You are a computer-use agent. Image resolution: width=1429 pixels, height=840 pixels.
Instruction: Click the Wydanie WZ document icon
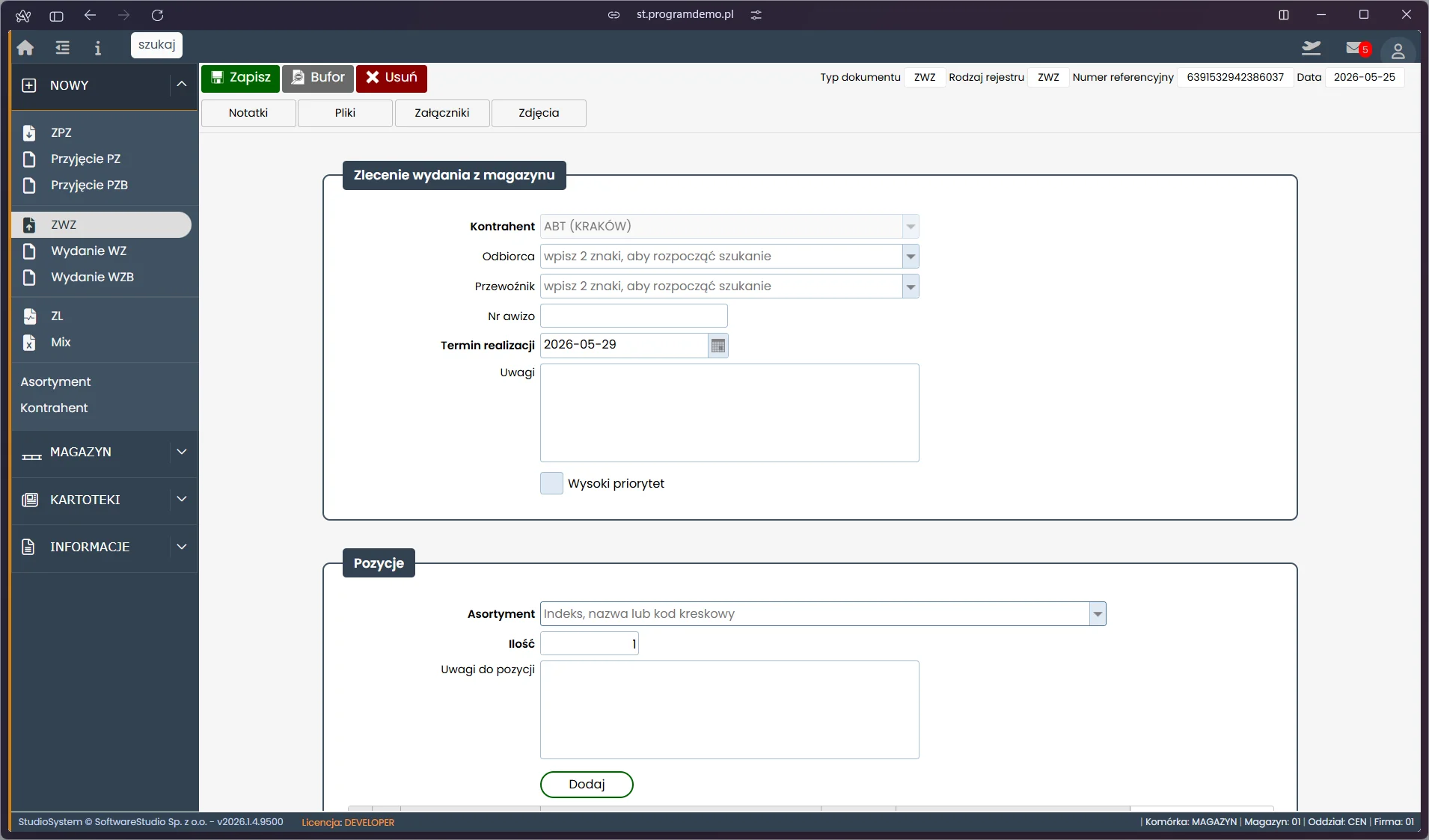[x=29, y=251]
